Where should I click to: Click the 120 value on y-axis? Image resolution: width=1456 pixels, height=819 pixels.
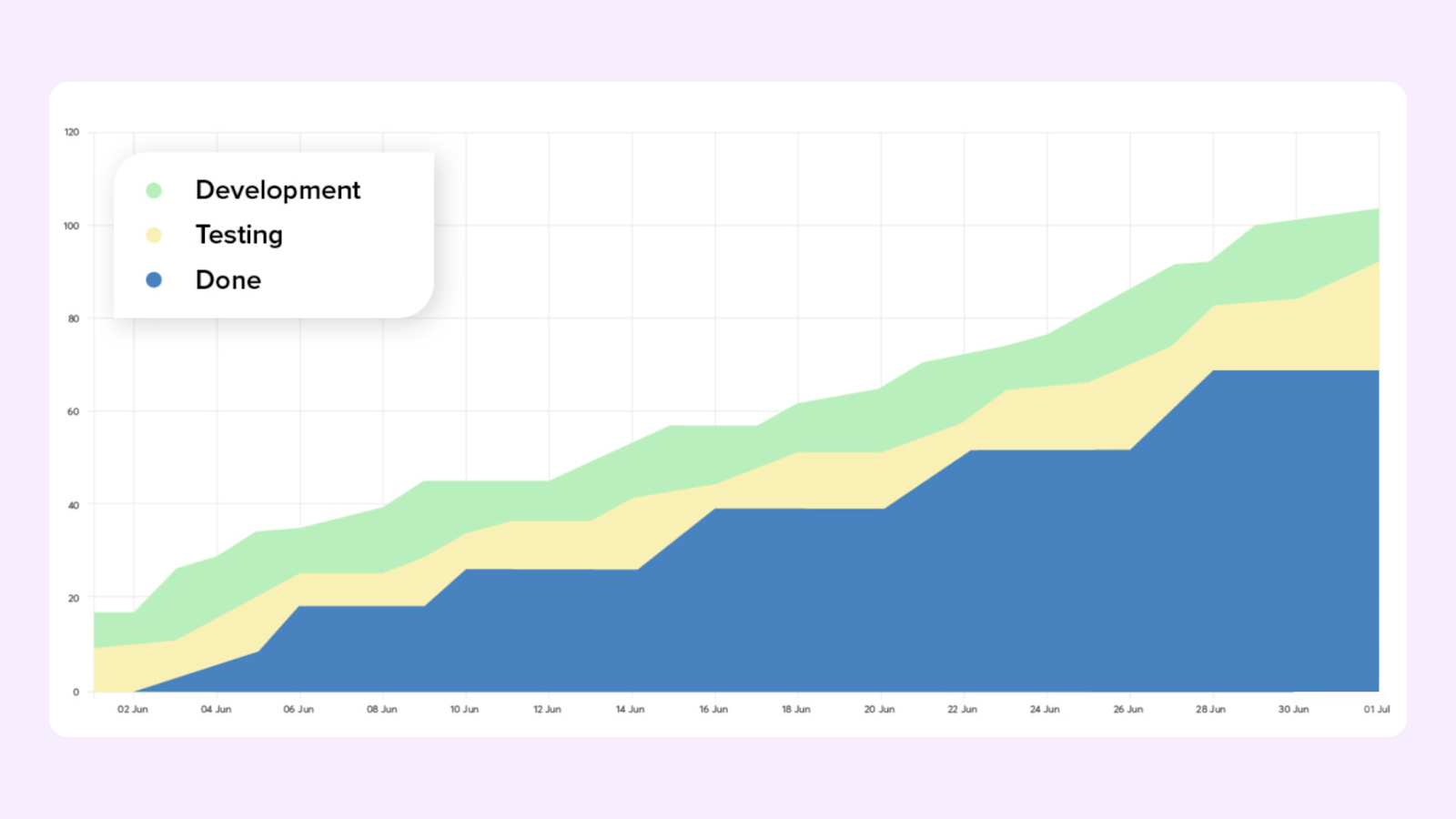coord(72,132)
